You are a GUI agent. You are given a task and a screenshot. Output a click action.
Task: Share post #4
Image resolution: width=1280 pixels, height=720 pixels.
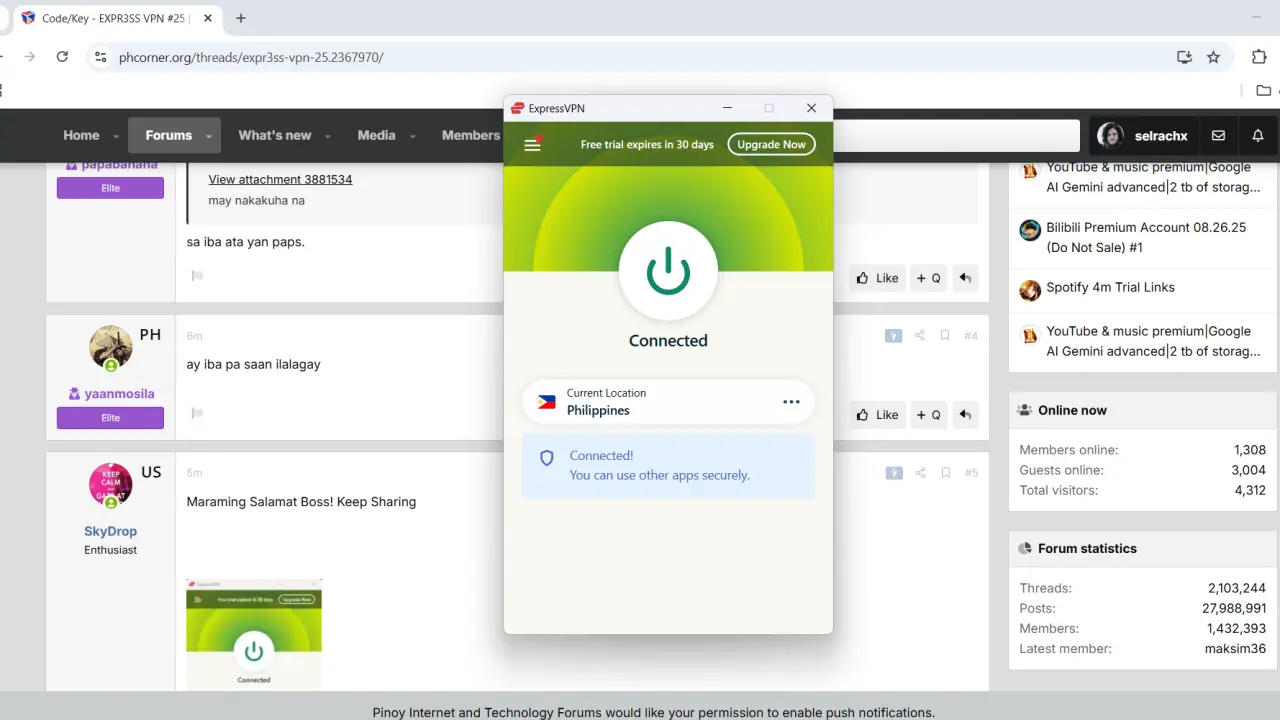920,336
